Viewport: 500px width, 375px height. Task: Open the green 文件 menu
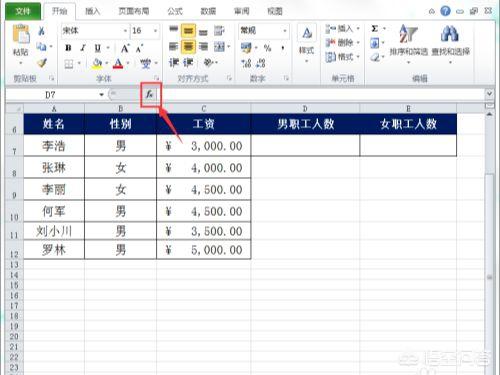[23, 11]
